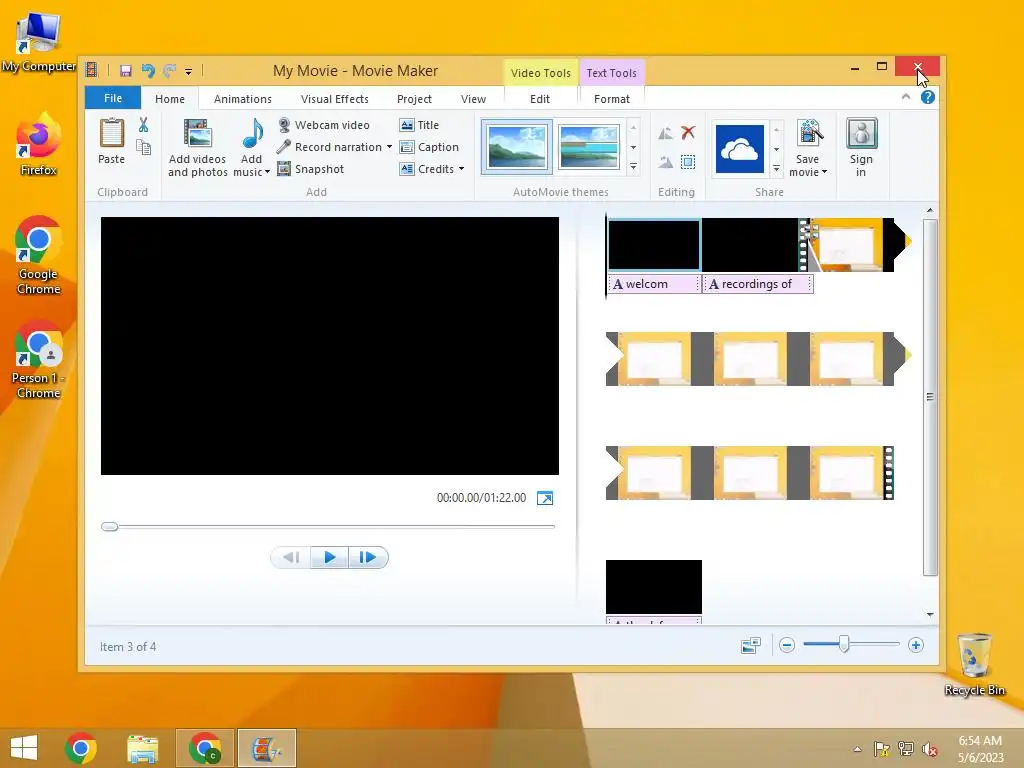
Task: Open Customize Quick Access Toolbar dropdown
Action: point(188,71)
